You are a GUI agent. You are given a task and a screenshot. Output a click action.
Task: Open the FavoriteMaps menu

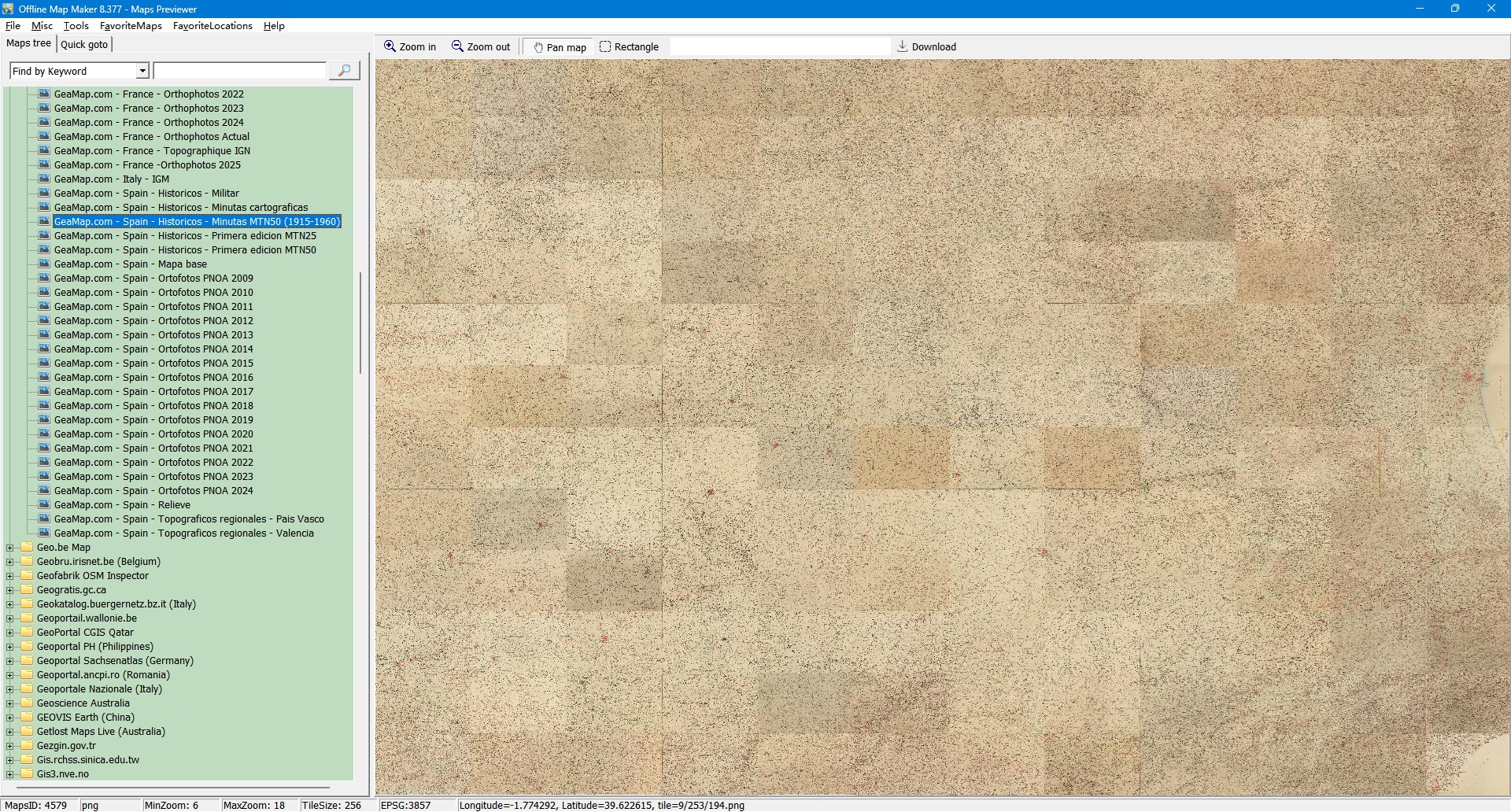[131, 26]
